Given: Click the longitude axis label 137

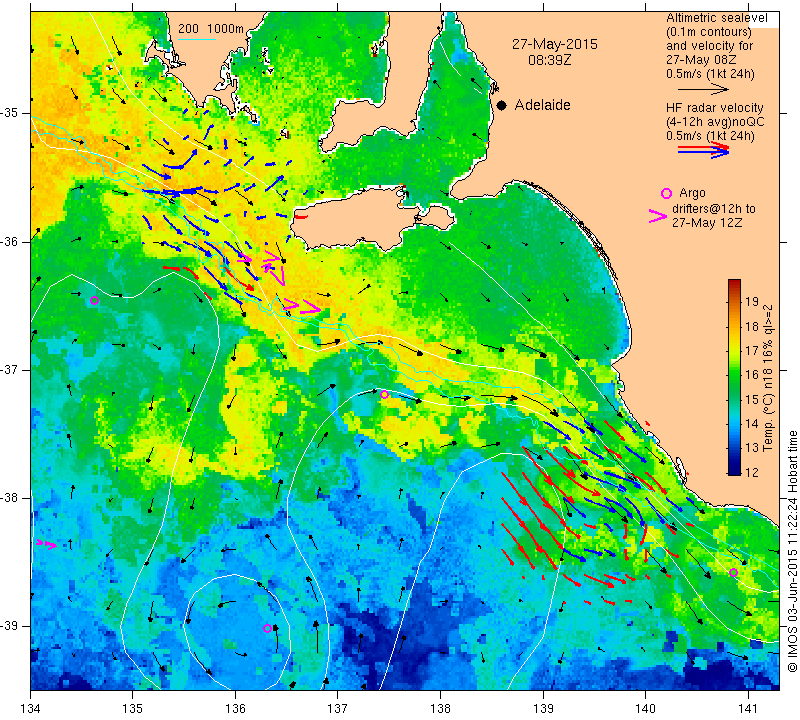Looking at the screenshot, I should [x=338, y=709].
